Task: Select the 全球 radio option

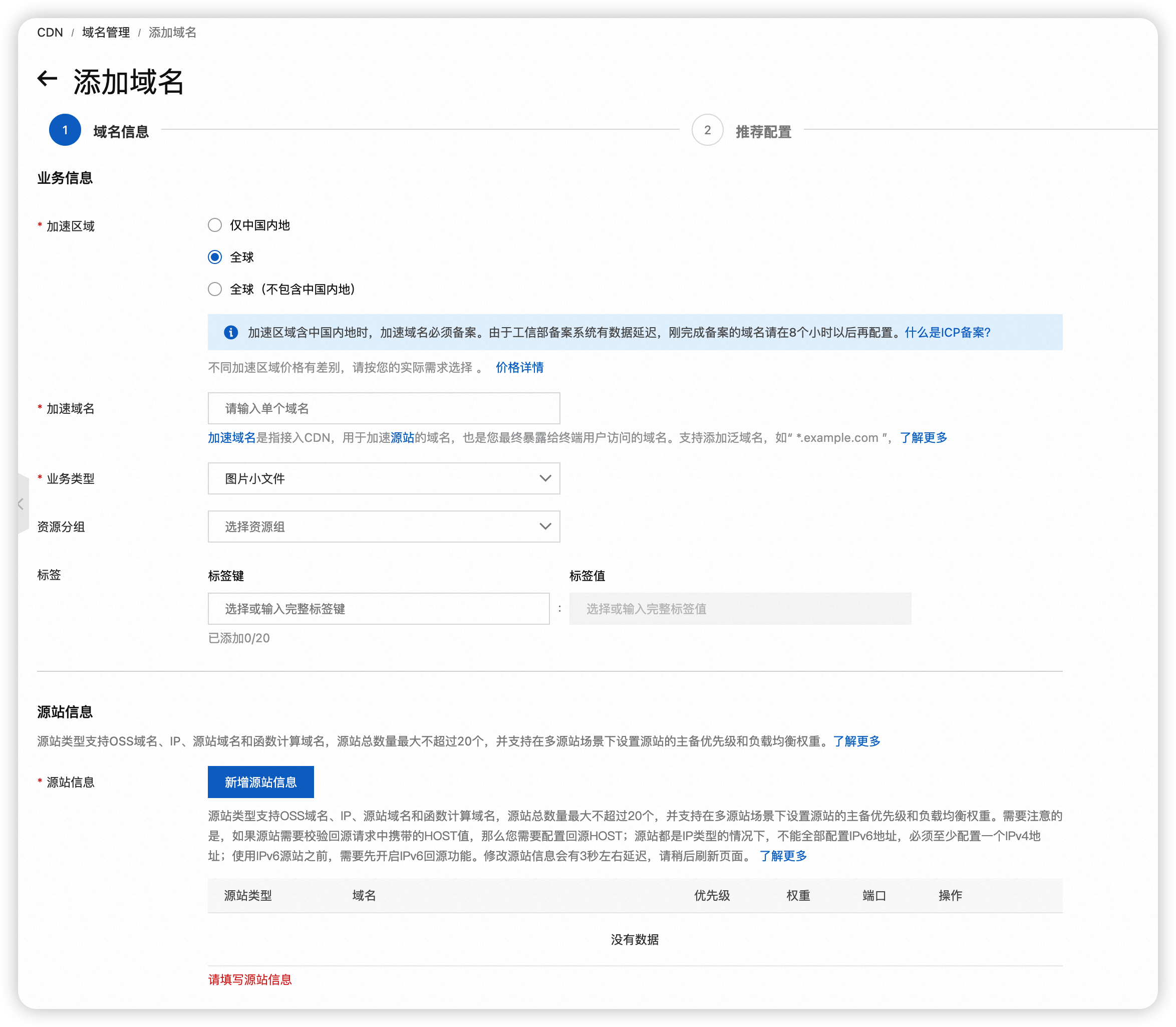Action: (215, 258)
